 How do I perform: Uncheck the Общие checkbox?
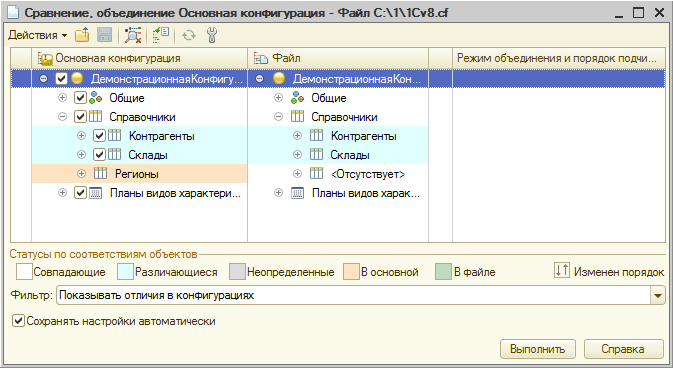click(80, 98)
